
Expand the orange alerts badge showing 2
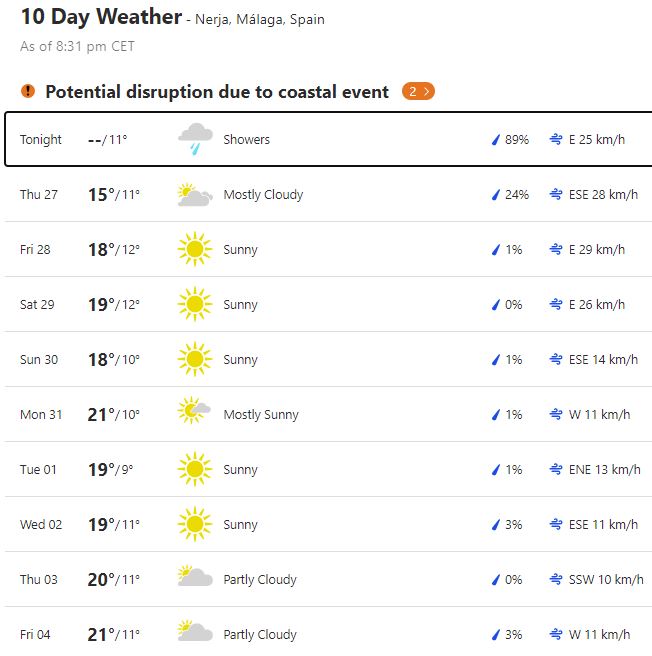[x=419, y=92]
